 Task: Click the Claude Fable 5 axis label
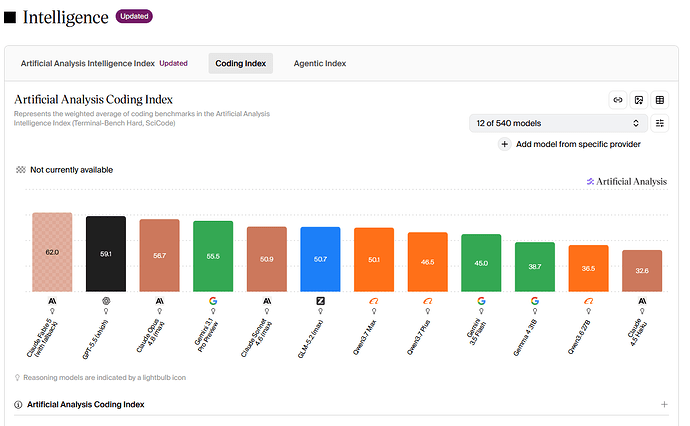pos(43,338)
